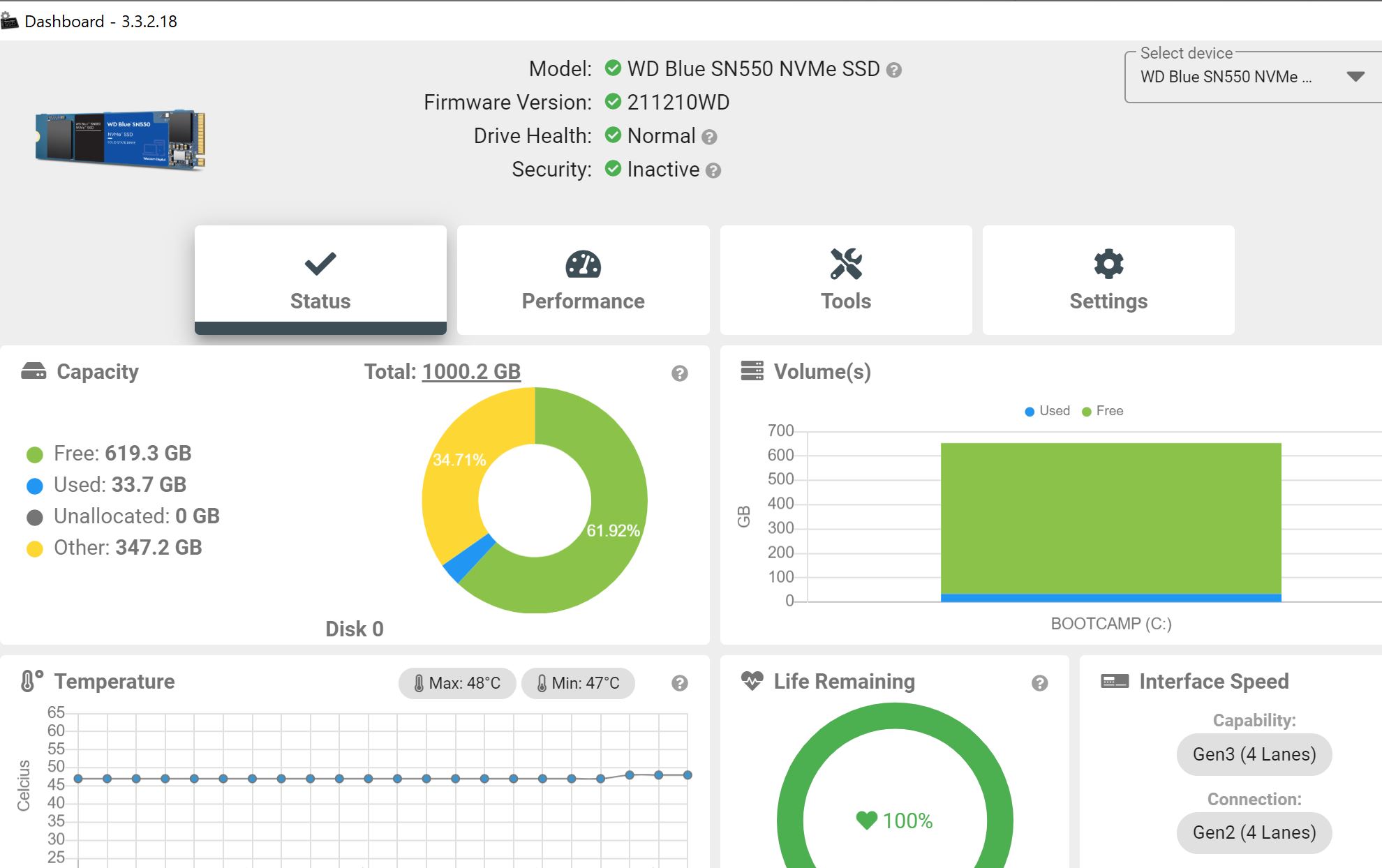Click the Total 1000.2 GB link

[x=471, y=371]
